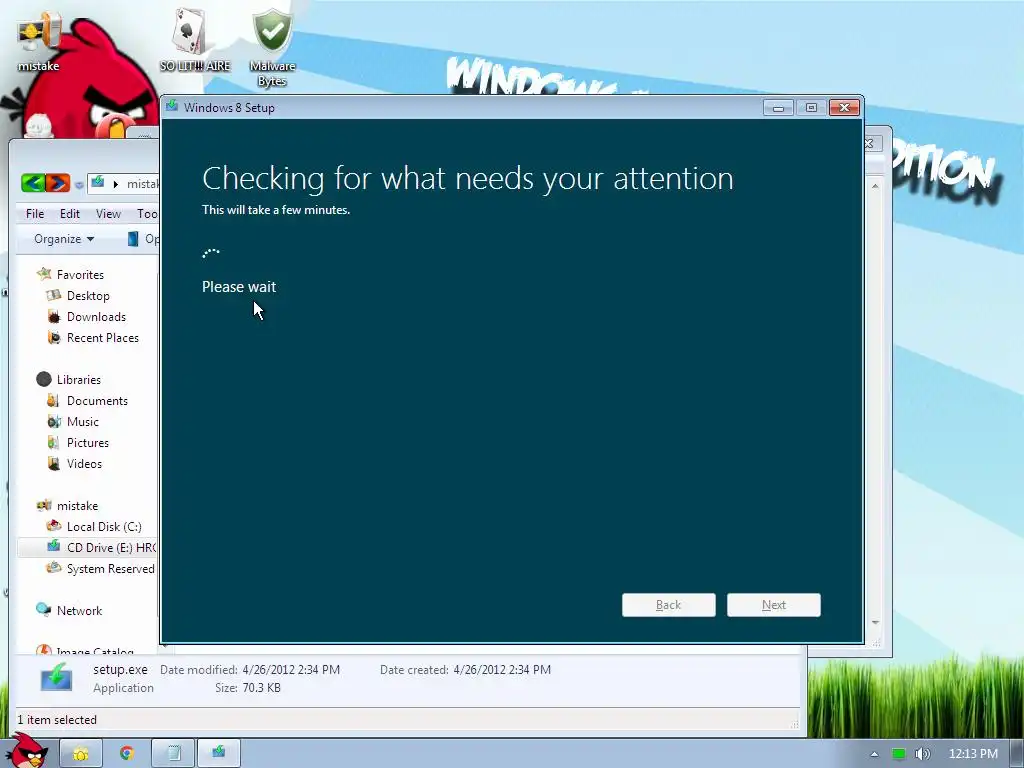Select the mistake computer node

77,505
